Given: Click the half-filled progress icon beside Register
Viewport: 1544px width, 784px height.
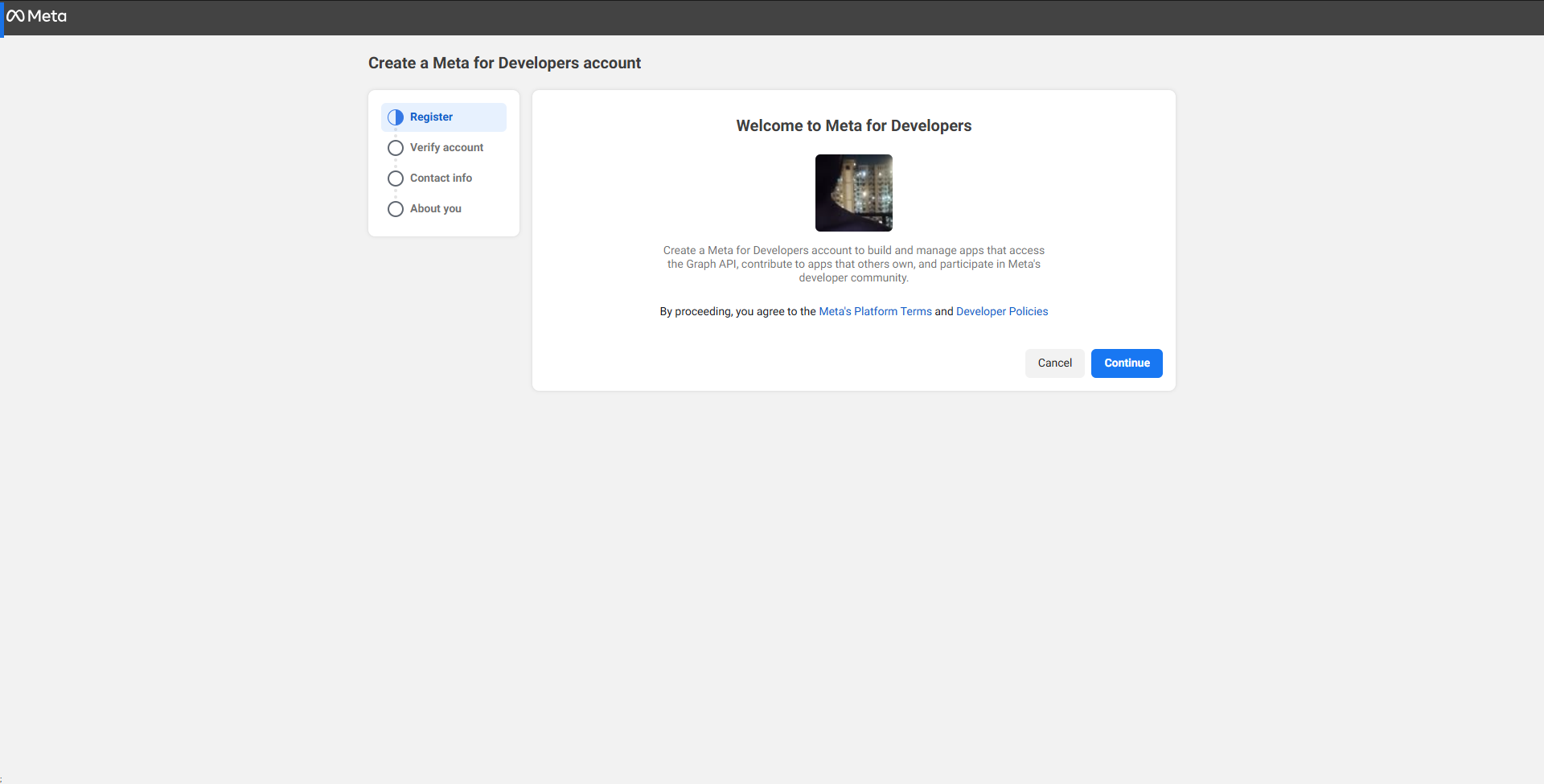Looking at the screenshot, I should click(x=395, y=117).
